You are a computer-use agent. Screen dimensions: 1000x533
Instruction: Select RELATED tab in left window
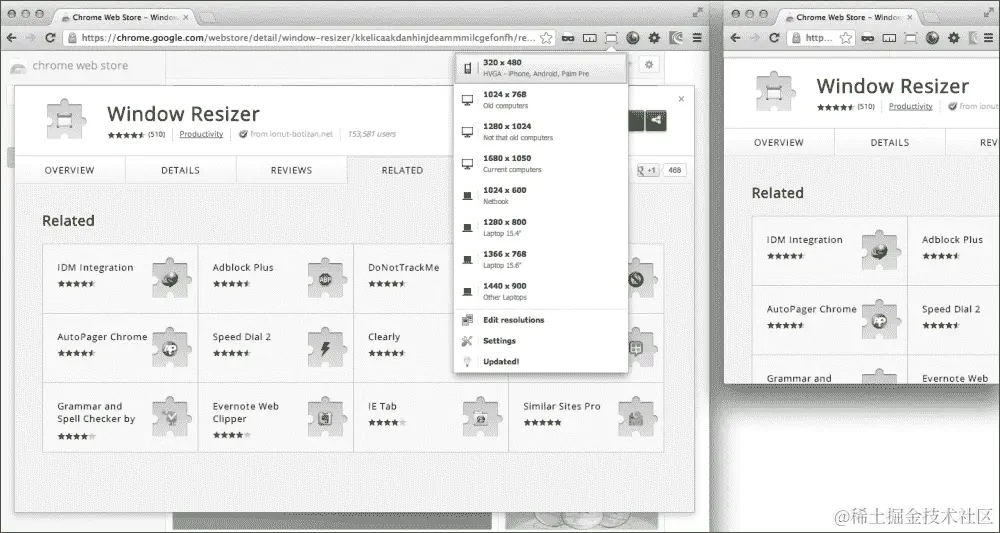402,170
